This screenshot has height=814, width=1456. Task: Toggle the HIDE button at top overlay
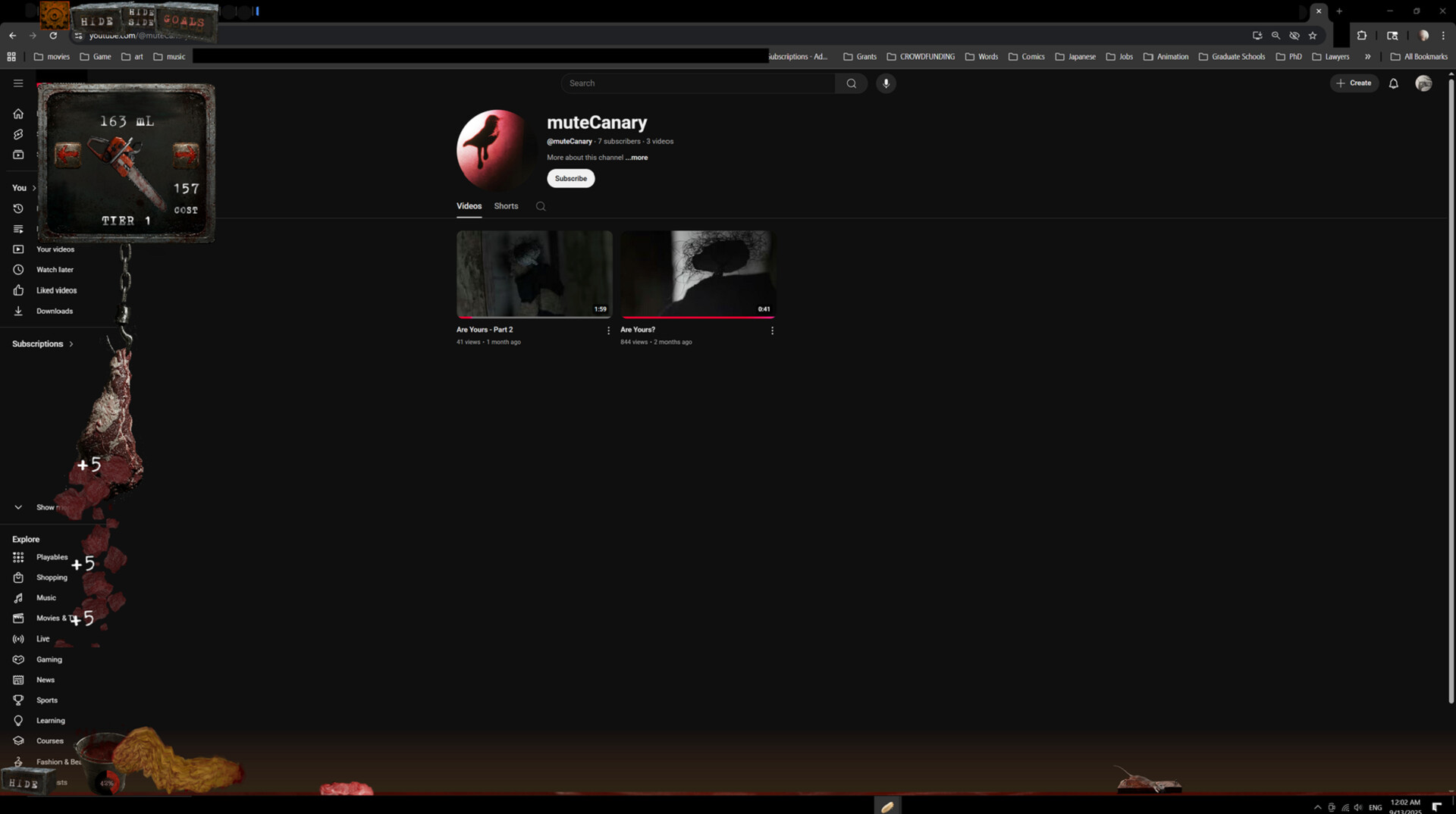[x=96, y=21]
